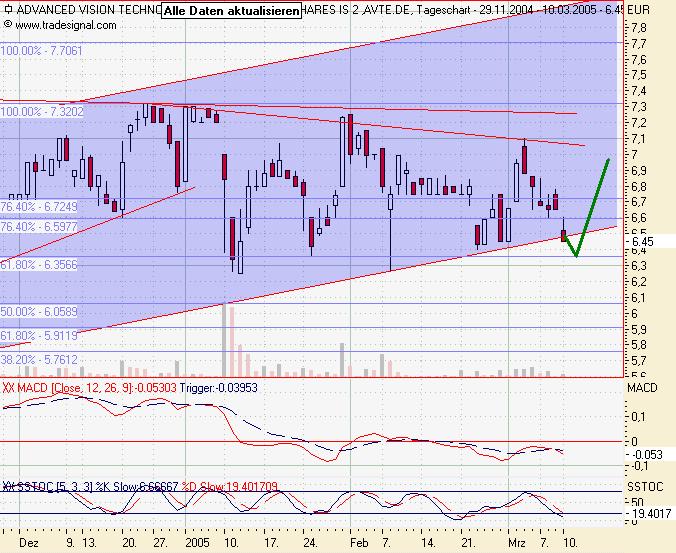676x553 pixels.
Task: Click the 0,1 label on MACD axis
Action: click(640, 417)
